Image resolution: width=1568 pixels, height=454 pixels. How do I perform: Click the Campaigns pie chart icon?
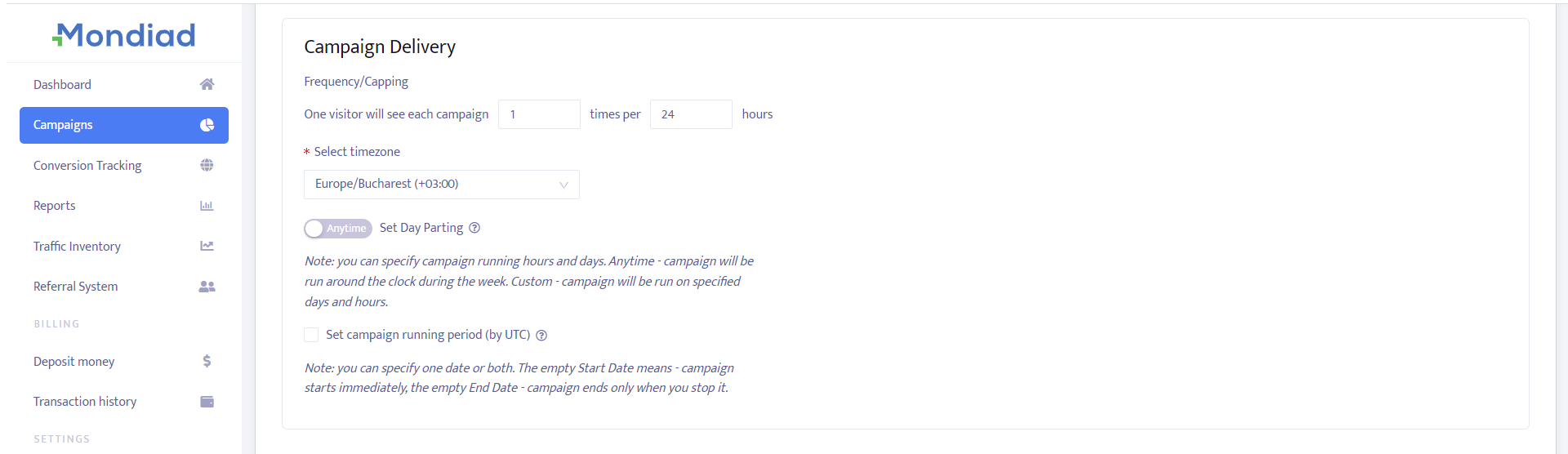207,125
